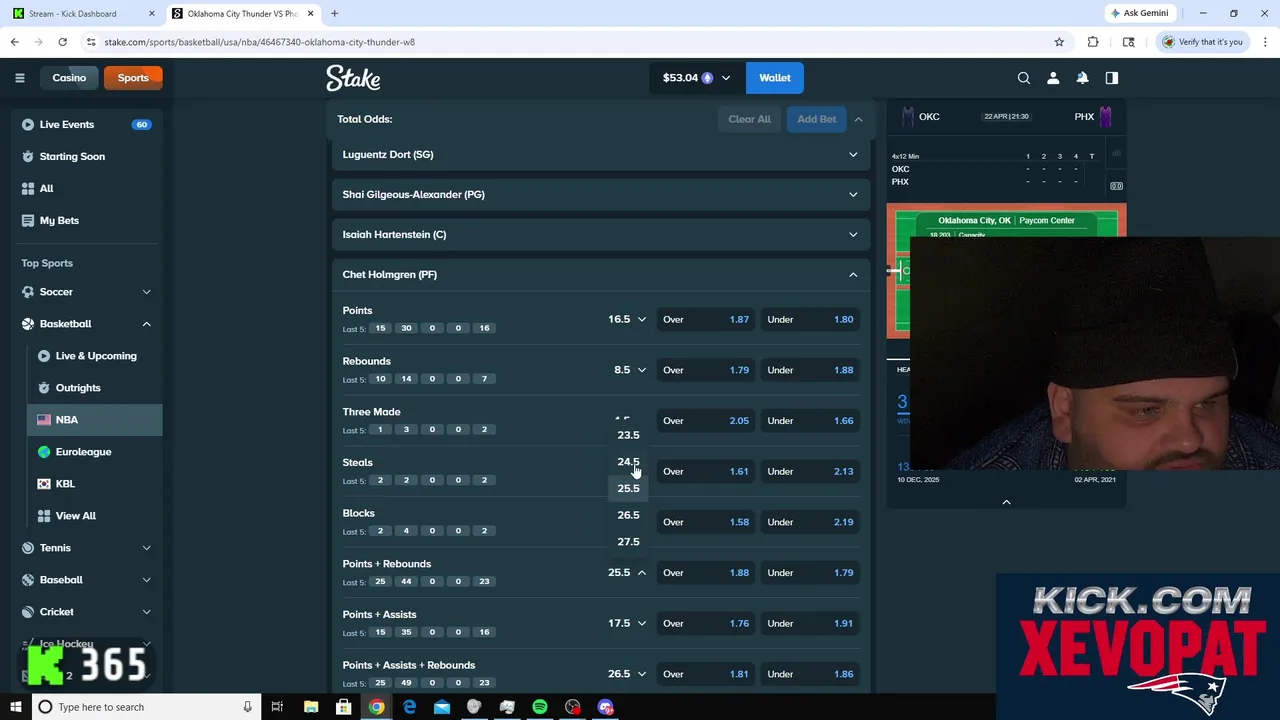Open KBL league in sidebar
Screen dimensions: 1280x720
pyautogui.click(x=95, y=484)
